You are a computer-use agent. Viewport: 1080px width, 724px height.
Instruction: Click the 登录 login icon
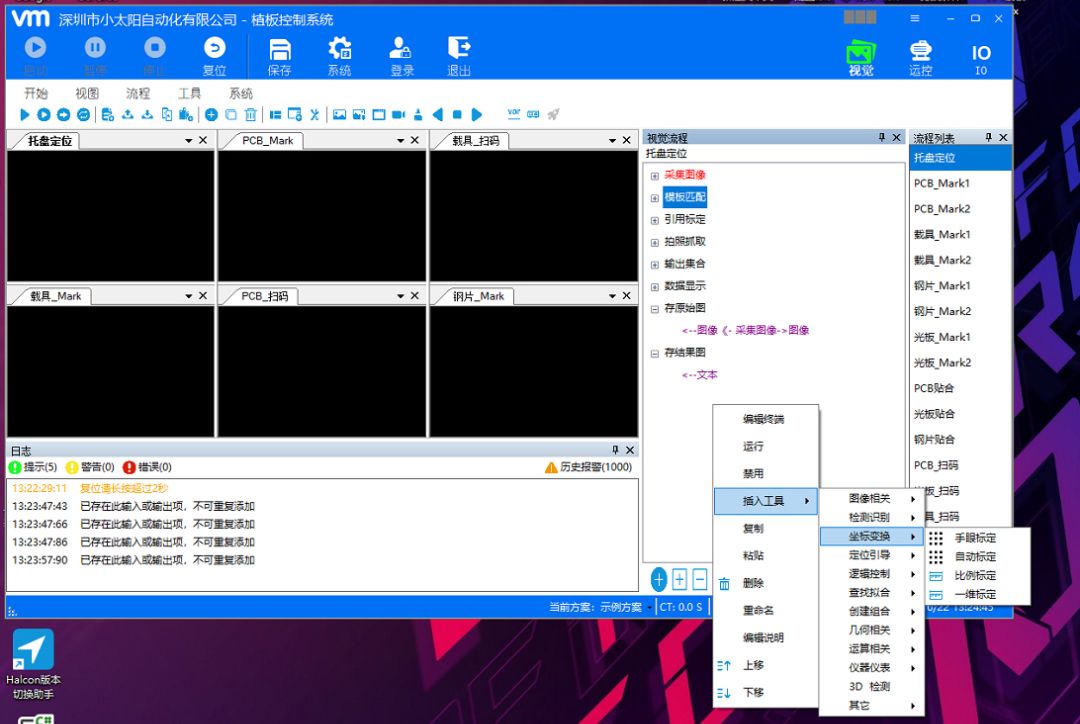[400, 48]
